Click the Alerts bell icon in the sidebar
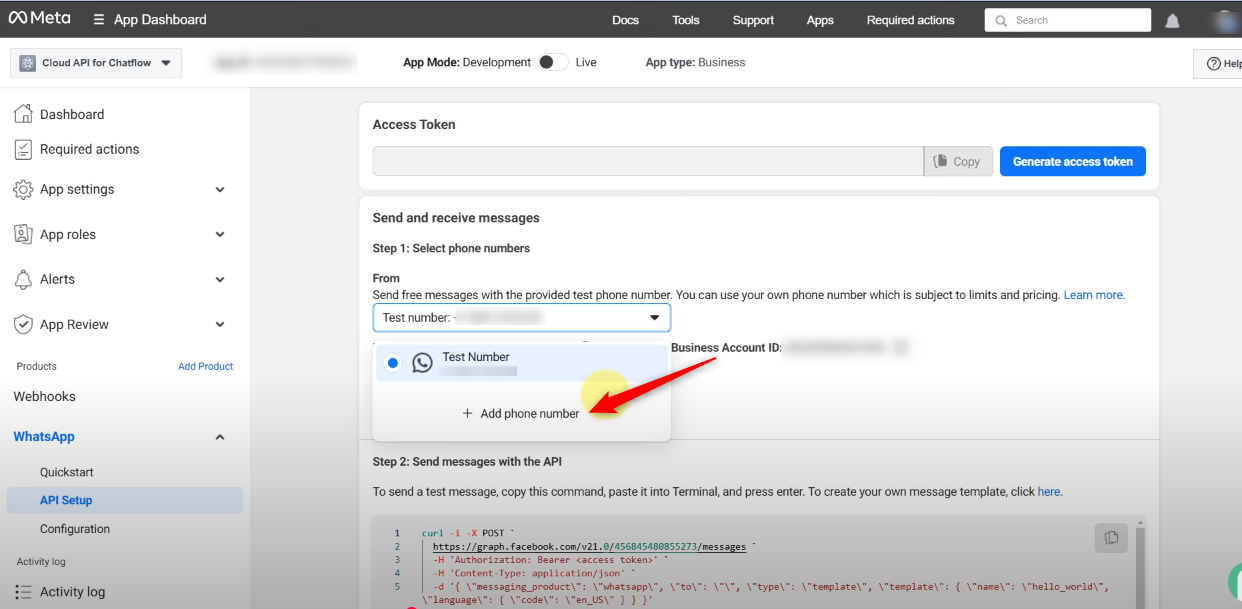Image resolution: width=1242 pixels, height=609 pixels. click(23, 279)
